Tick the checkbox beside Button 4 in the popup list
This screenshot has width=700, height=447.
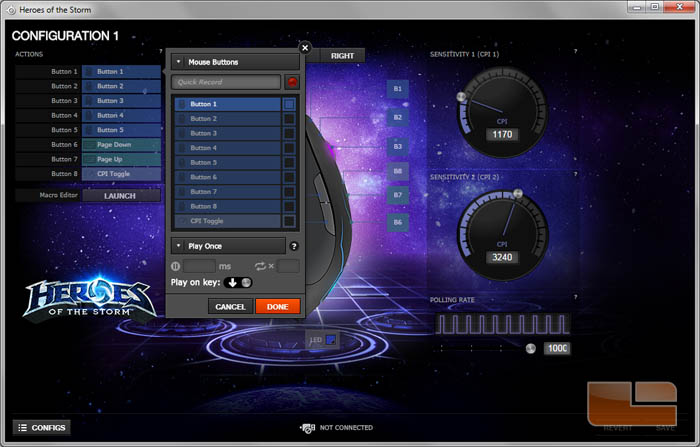tap(289, 148)
